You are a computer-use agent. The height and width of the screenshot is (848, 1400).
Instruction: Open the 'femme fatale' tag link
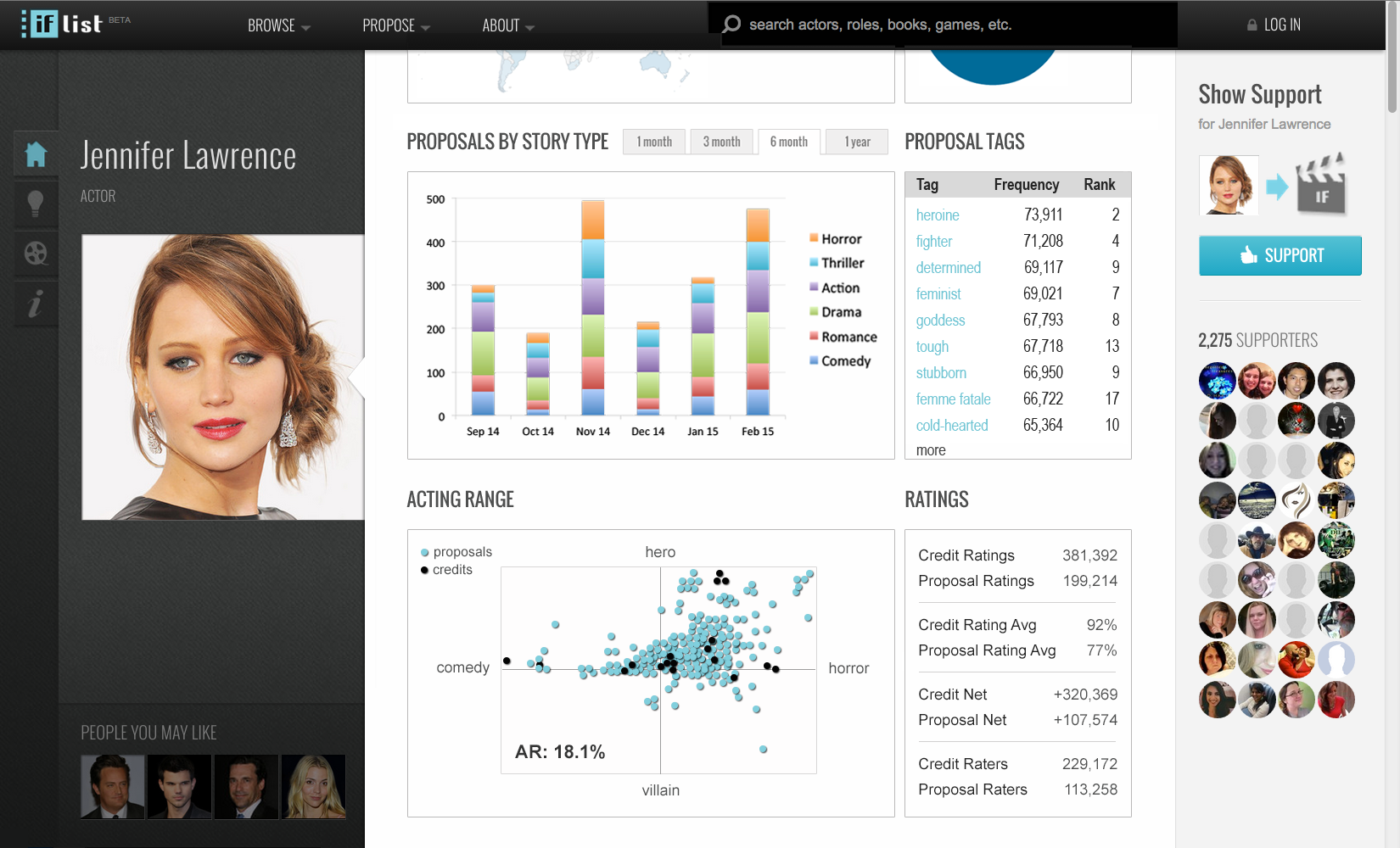pyautogui.click(x=953, y=399)
